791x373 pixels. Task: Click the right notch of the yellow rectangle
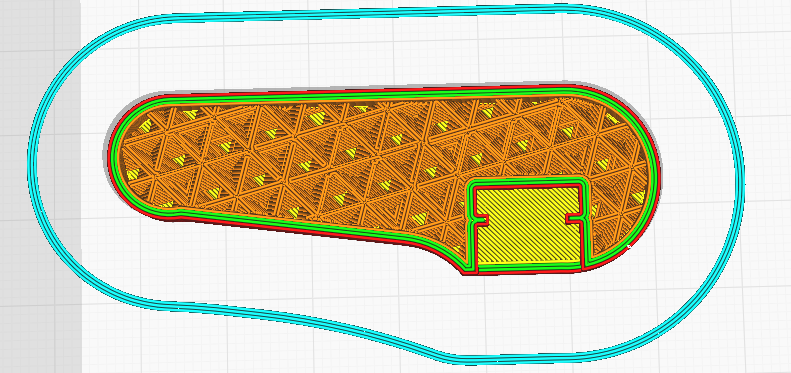[x=575, y=219]
